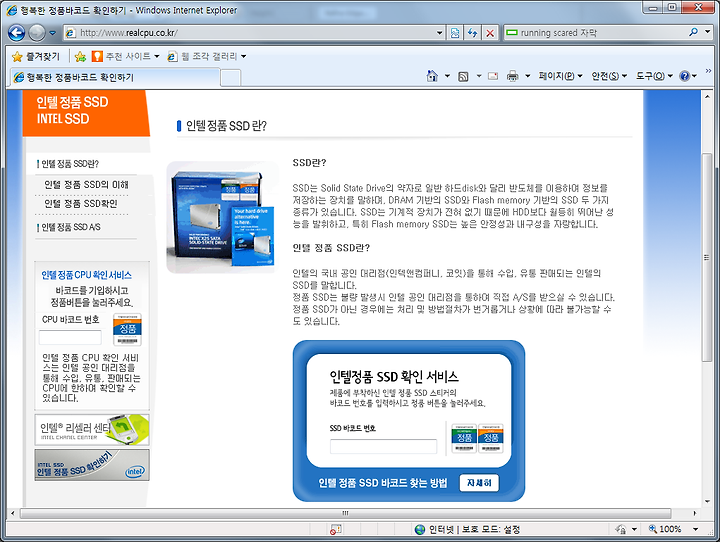The width and height of the screenshot is (720, 542).
Task: Click the left SSD 정품 sticker button
Action: point(464,438)
